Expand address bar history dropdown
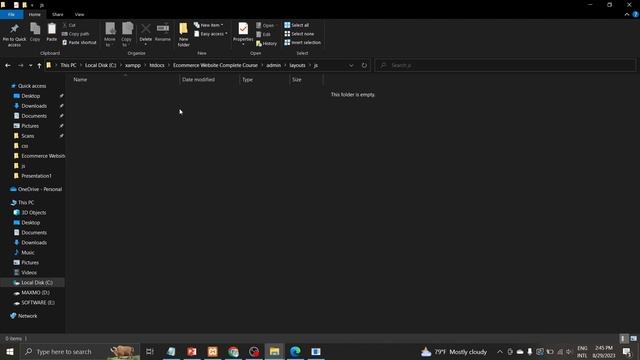The image size is (640, 360). [x=351, y=65]
